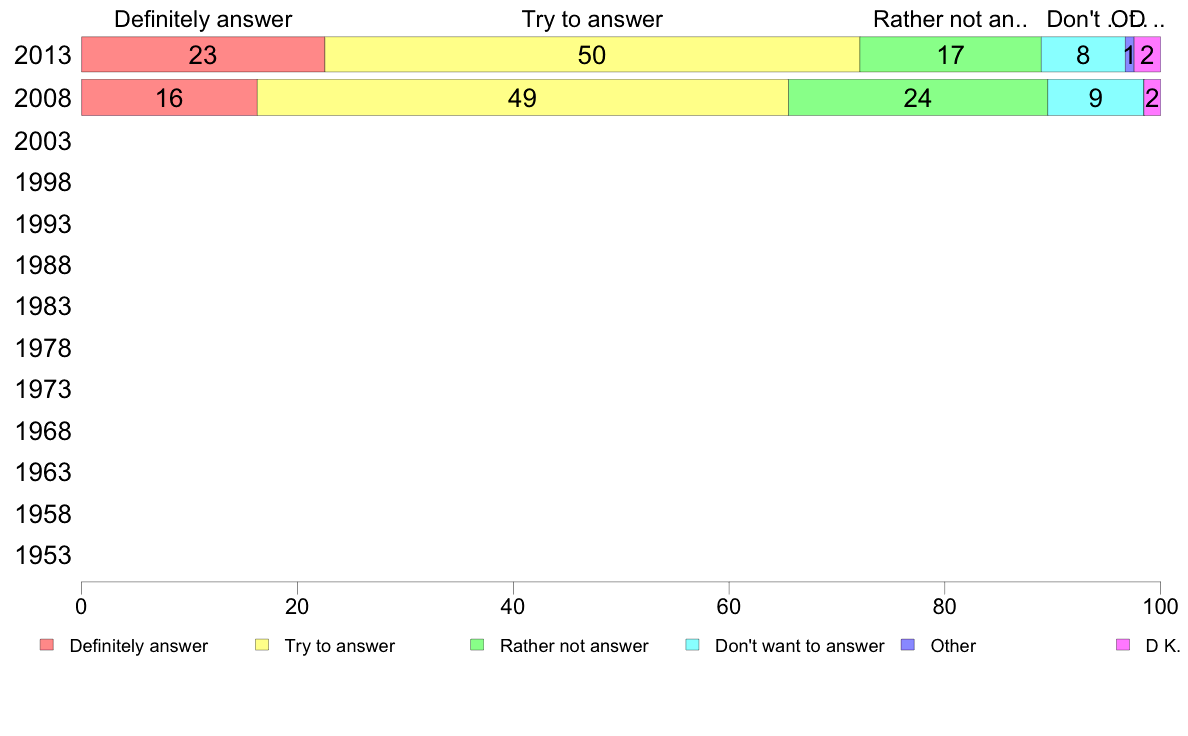Image resolution: width=1188 pixels, height=736 pixels.
Task: Click the green Rather not answer legend swatch
Action: (477, 645)
